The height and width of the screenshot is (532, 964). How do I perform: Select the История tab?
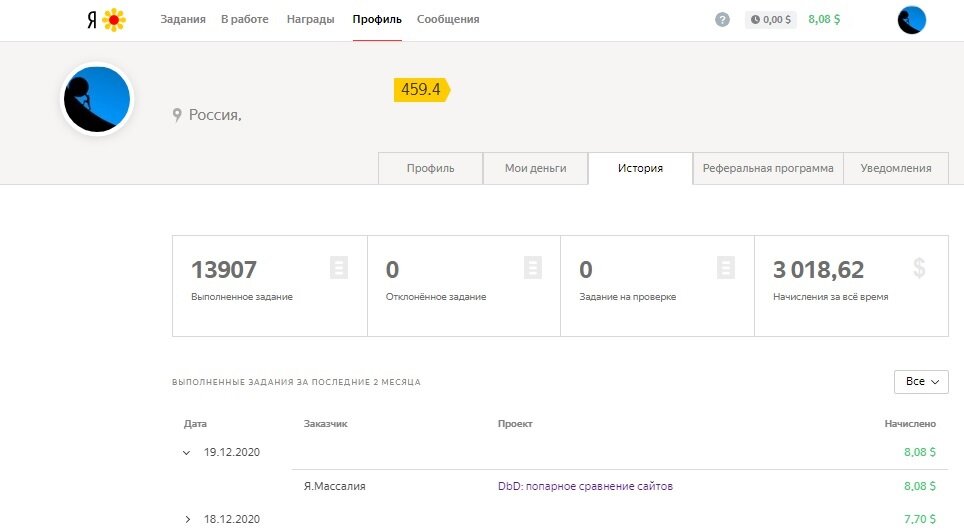640,169
